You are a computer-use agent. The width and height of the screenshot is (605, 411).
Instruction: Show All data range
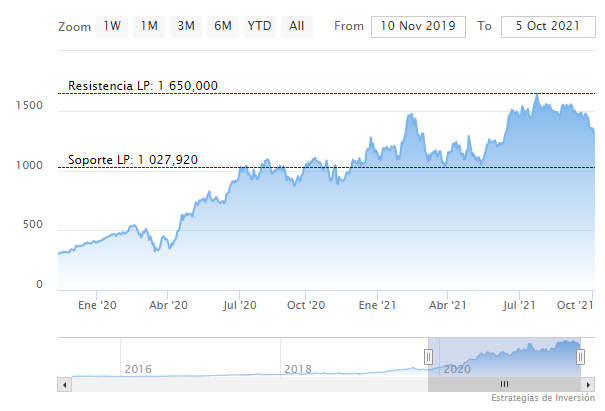(297, 26)
